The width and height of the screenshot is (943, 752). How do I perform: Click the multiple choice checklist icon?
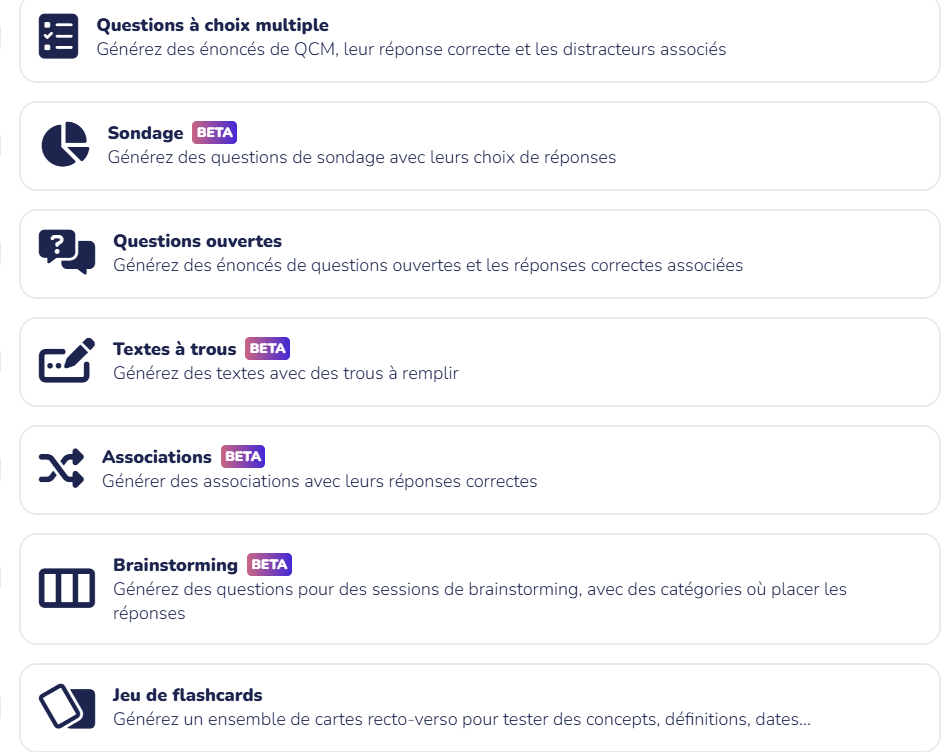[x=58, y=36]
